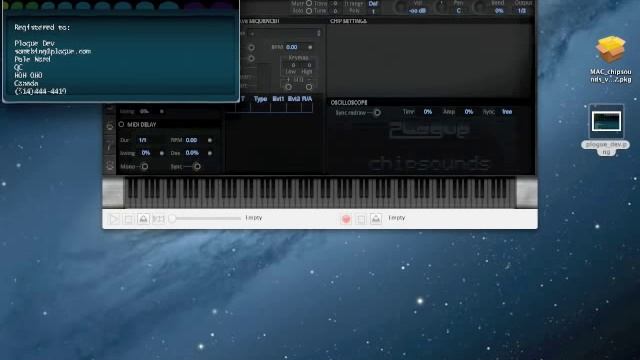
Task: Click the volume value '-oo dB'
Action: coord(417,11)
